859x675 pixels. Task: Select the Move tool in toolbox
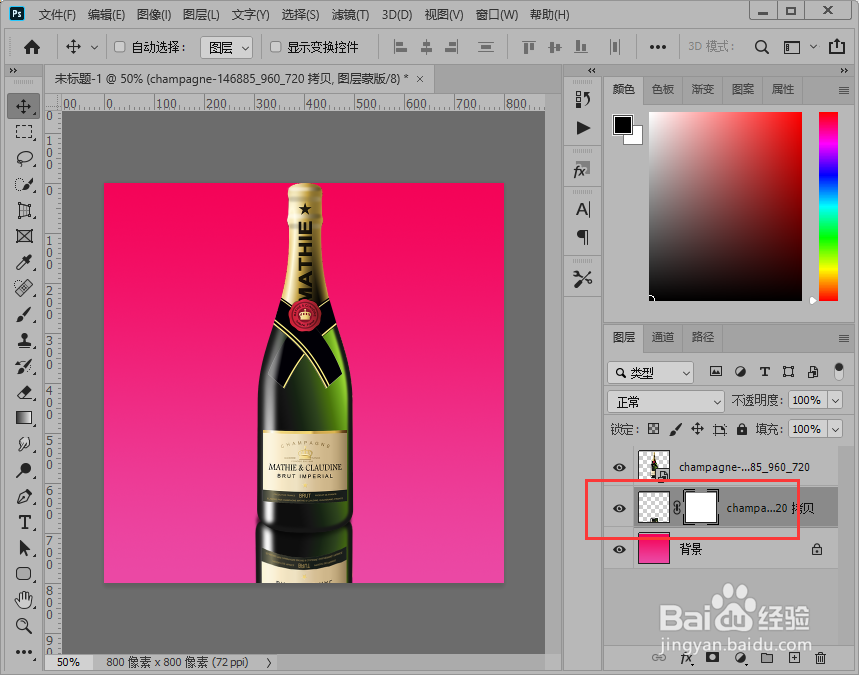click(x=24, y=106)
